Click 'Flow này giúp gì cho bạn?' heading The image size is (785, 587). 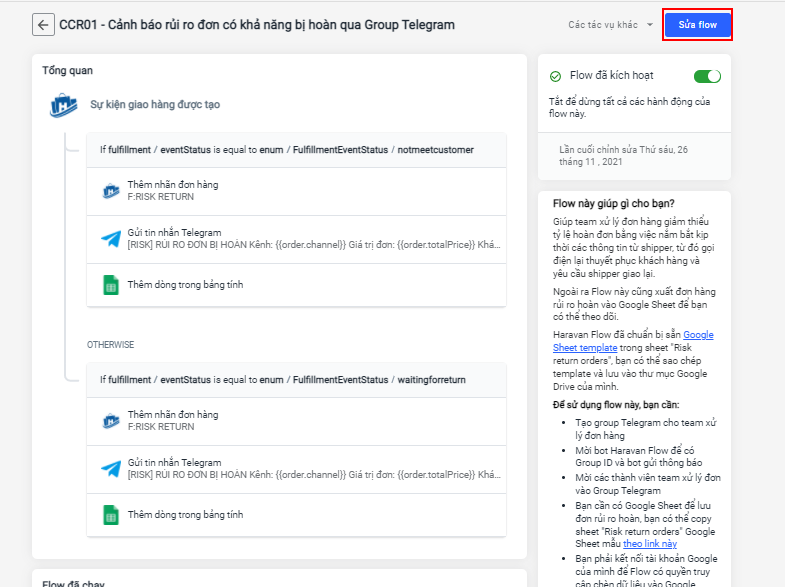click(x=613, y=203)
